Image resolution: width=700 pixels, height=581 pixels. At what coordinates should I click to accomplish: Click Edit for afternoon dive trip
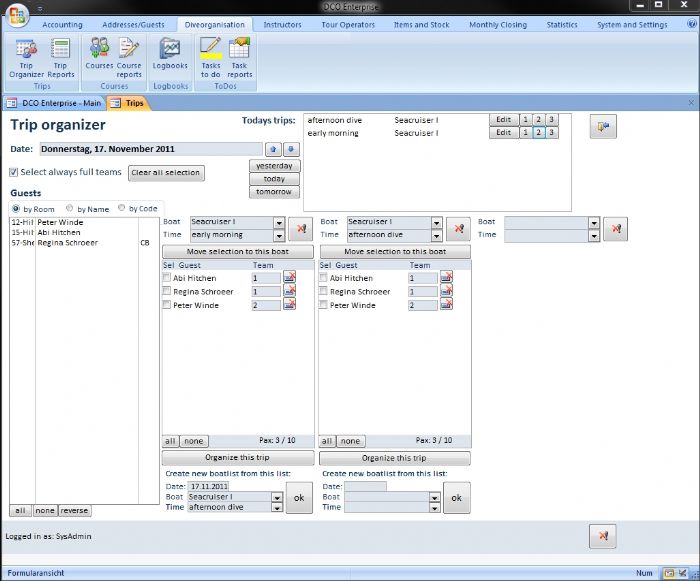pyautogui.click(x=504, y=120)
